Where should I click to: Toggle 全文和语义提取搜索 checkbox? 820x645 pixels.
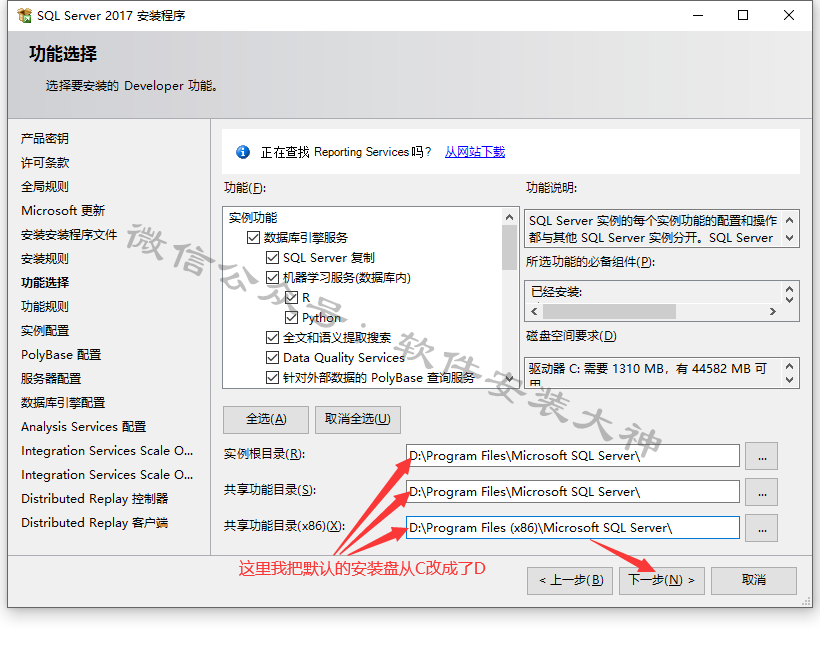click(x=272, y=338)
